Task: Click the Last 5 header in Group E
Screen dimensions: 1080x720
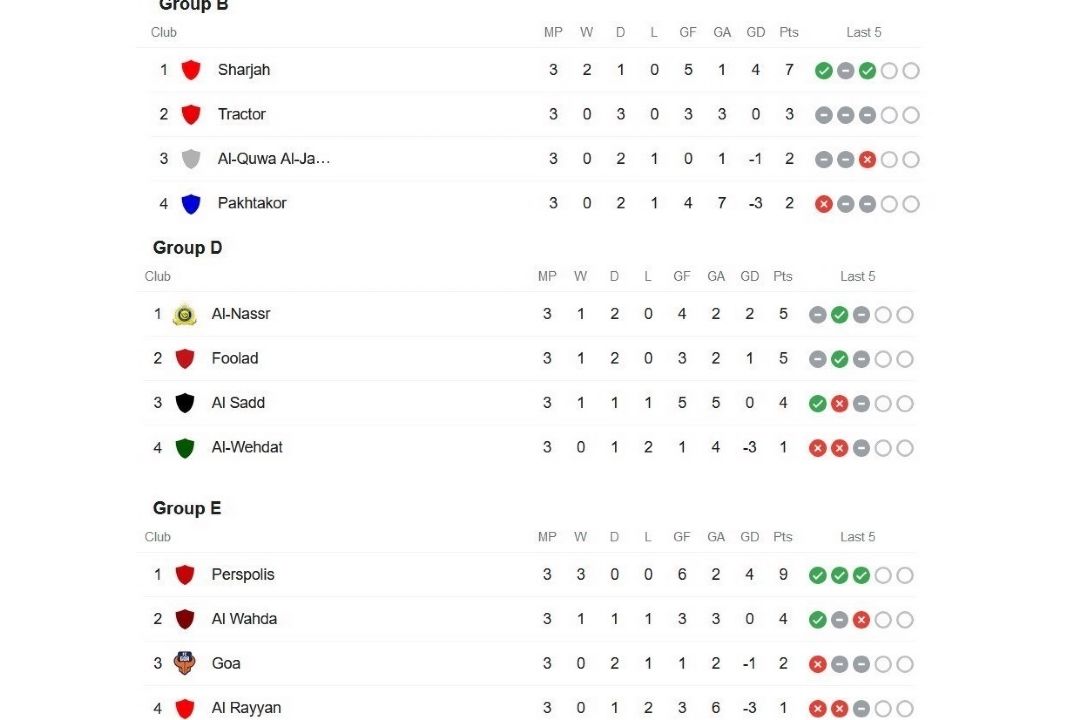Action: (x=858, y=537)
